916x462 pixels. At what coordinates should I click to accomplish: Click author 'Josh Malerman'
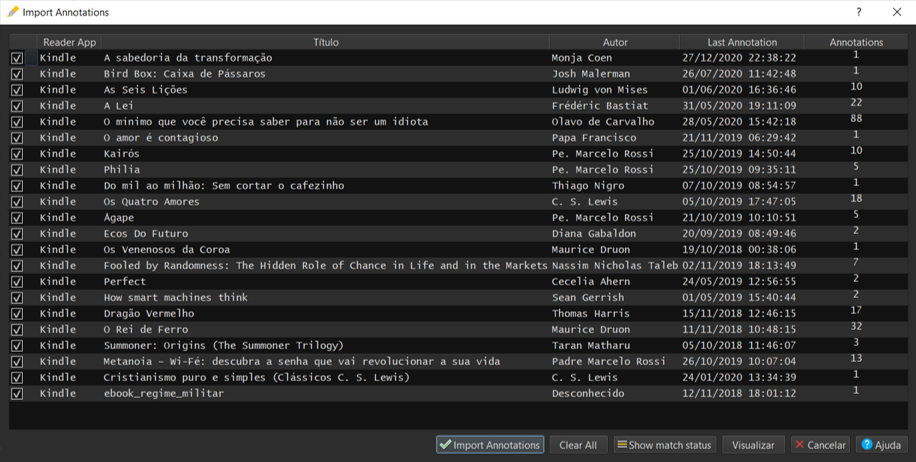[x=591, y=74]
